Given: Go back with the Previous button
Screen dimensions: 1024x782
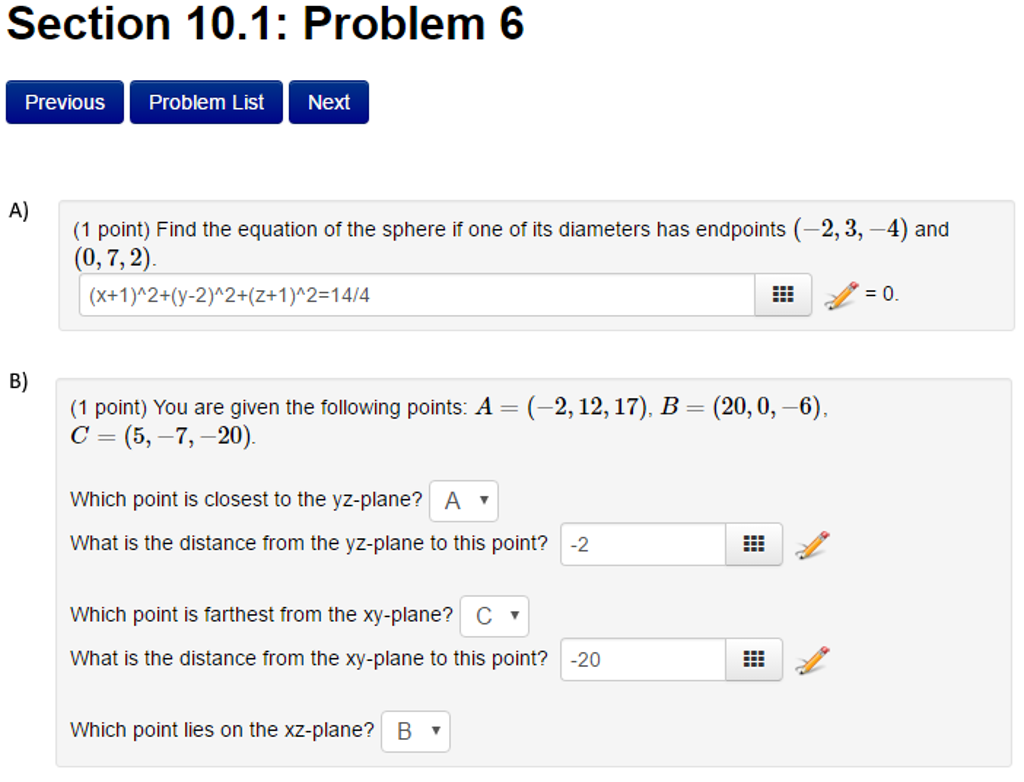Looking at the screenshot, I should (x=64, y=102).
